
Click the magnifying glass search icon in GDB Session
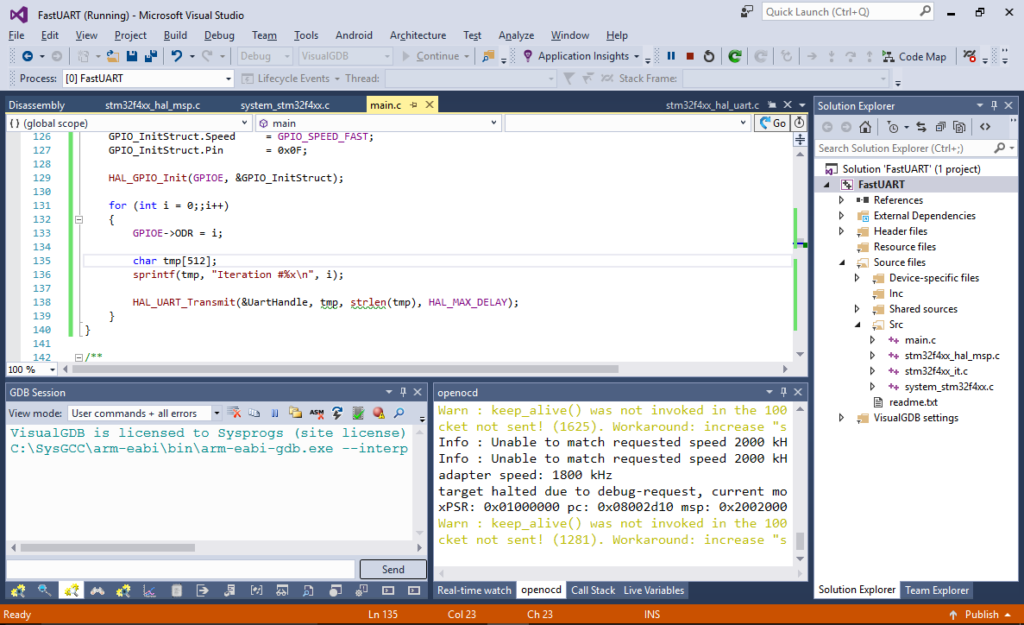(x=399, y=412)
